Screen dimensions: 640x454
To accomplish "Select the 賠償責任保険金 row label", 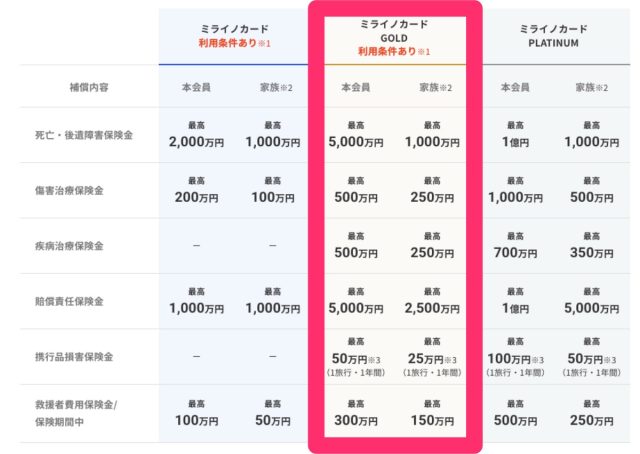I will pos(70,301).
